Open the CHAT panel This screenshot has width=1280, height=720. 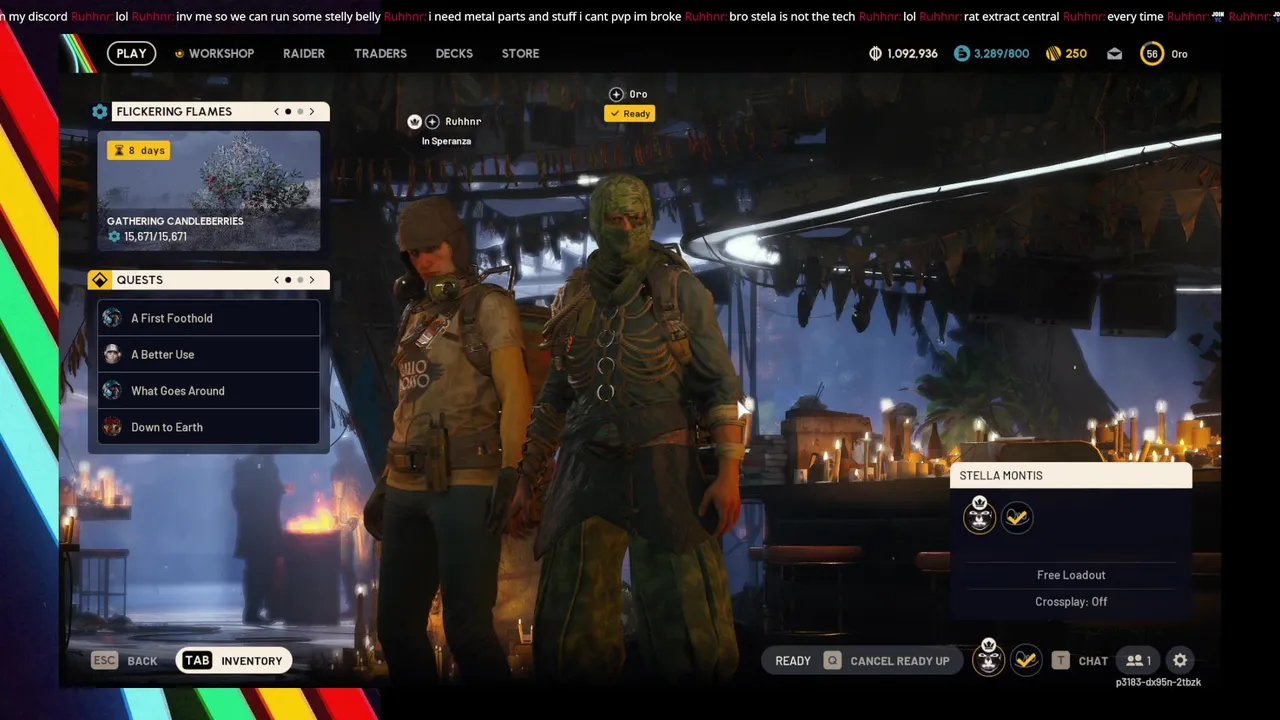(x=1093, y=661)
